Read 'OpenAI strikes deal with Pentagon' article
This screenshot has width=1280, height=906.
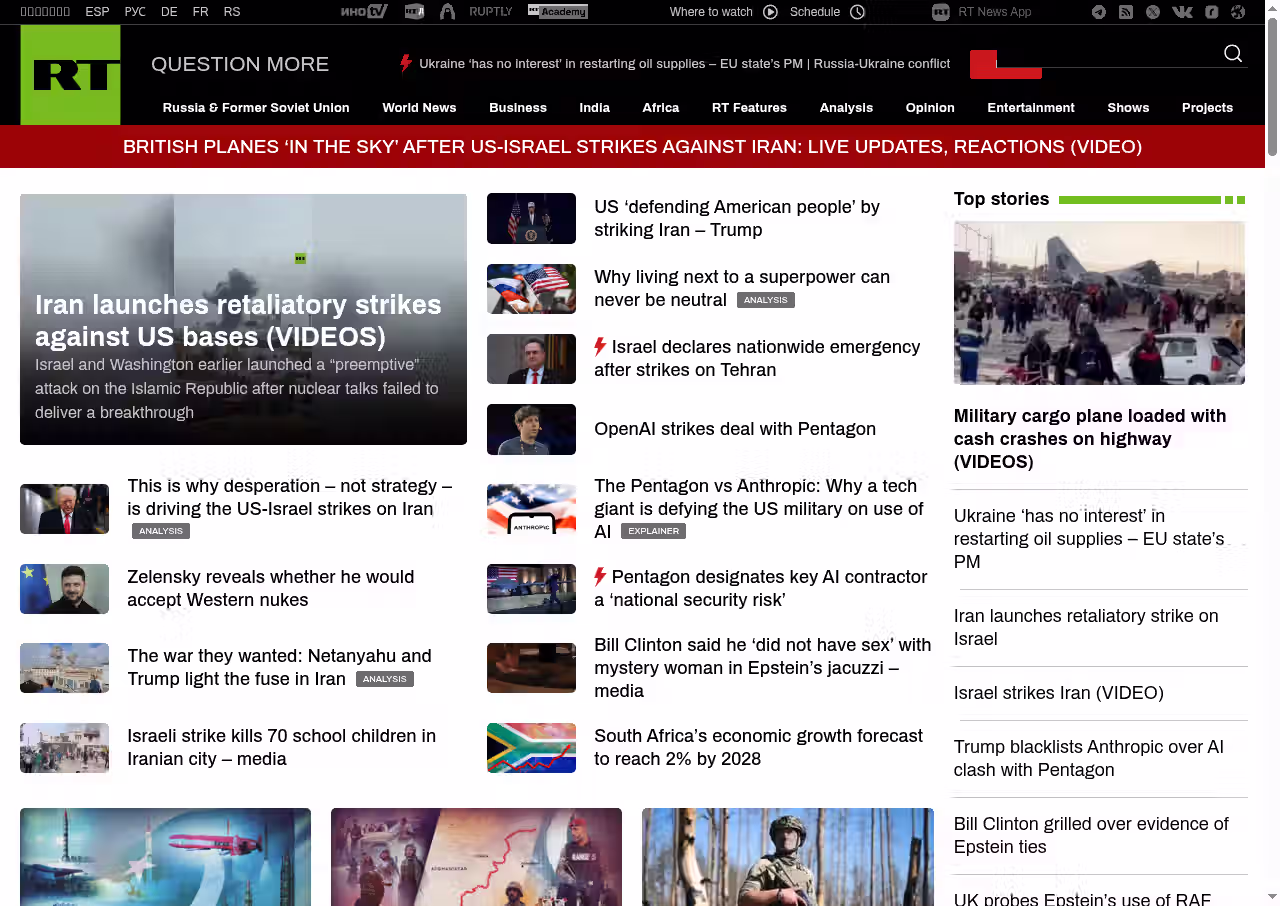point(734,429)
